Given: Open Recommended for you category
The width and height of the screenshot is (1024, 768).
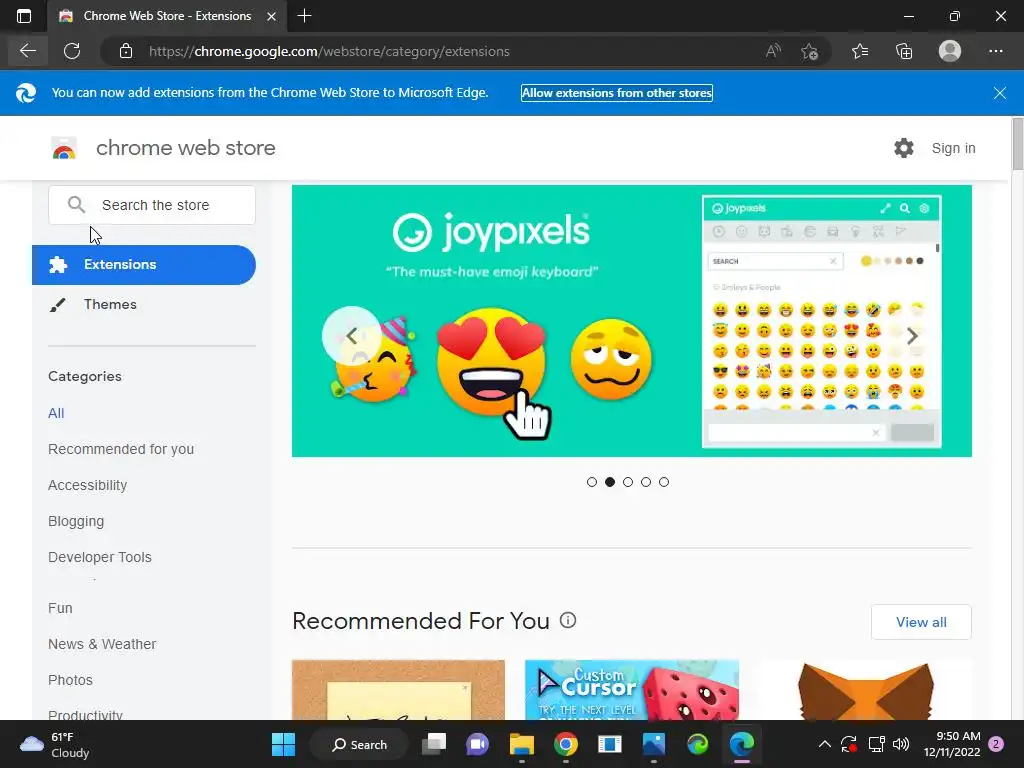Looking at the screenshot, I should 121,449.
